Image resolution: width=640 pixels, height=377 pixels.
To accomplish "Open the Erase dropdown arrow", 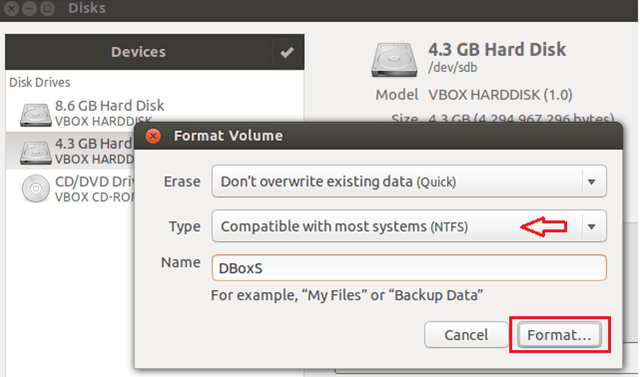I will [591, 182].
